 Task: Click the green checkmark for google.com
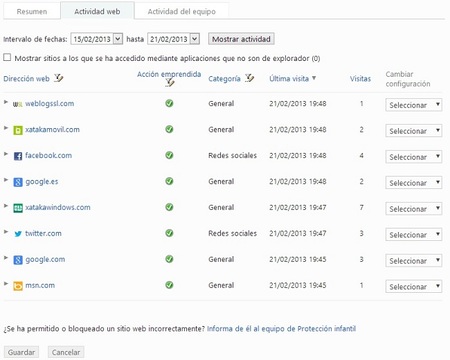[169, 259]
